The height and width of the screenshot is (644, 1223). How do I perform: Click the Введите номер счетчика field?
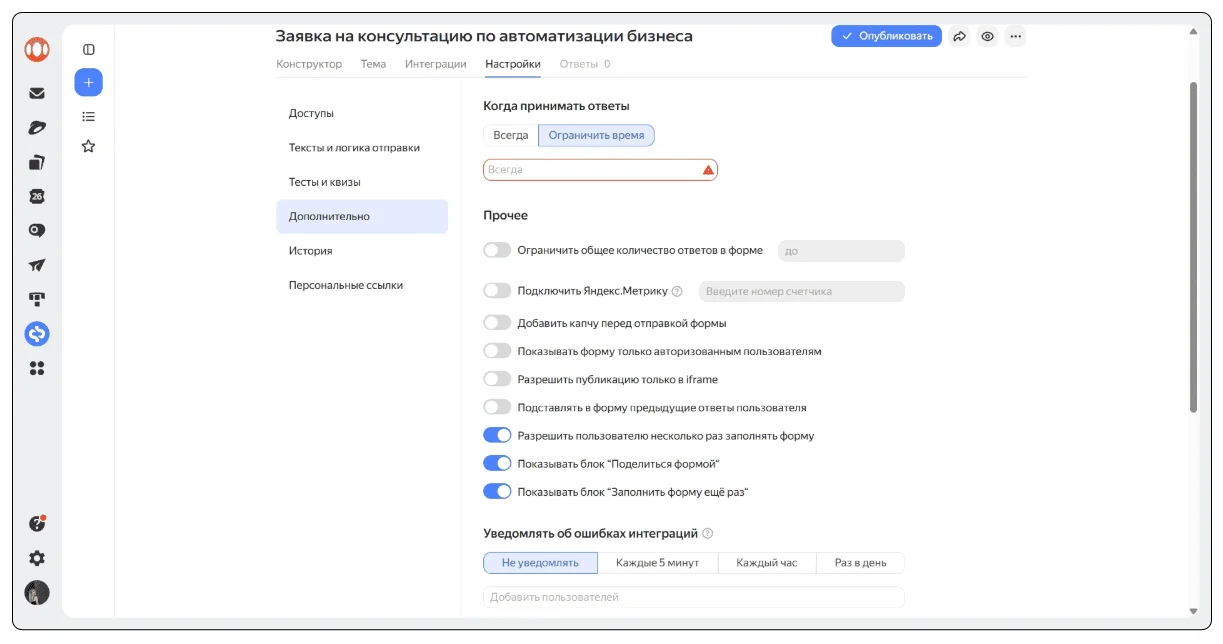(801, 292)
